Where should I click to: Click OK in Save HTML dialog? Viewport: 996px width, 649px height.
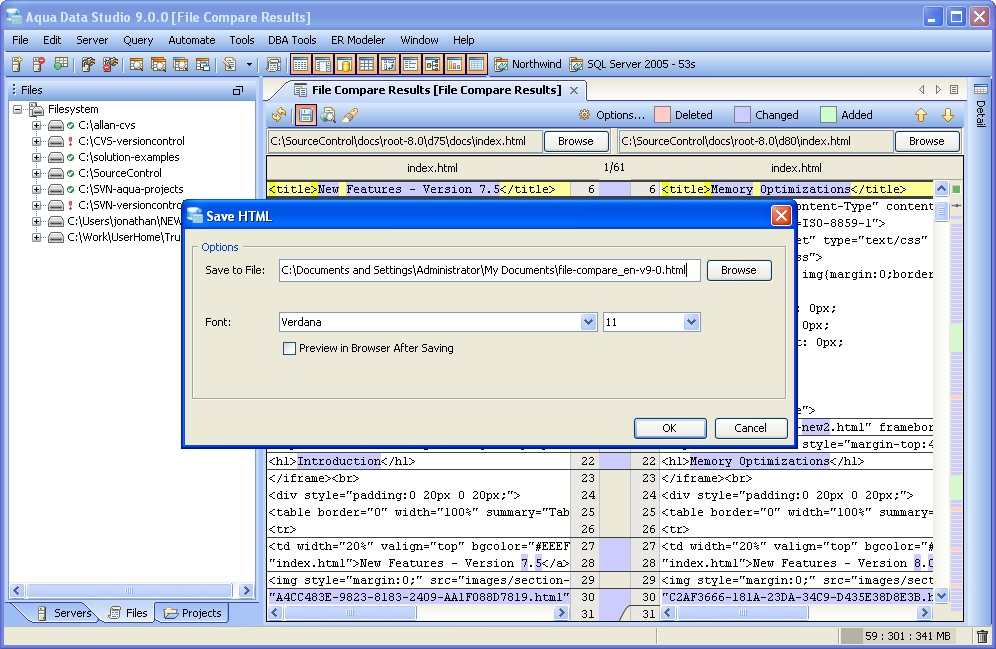(x=670, y=428)
